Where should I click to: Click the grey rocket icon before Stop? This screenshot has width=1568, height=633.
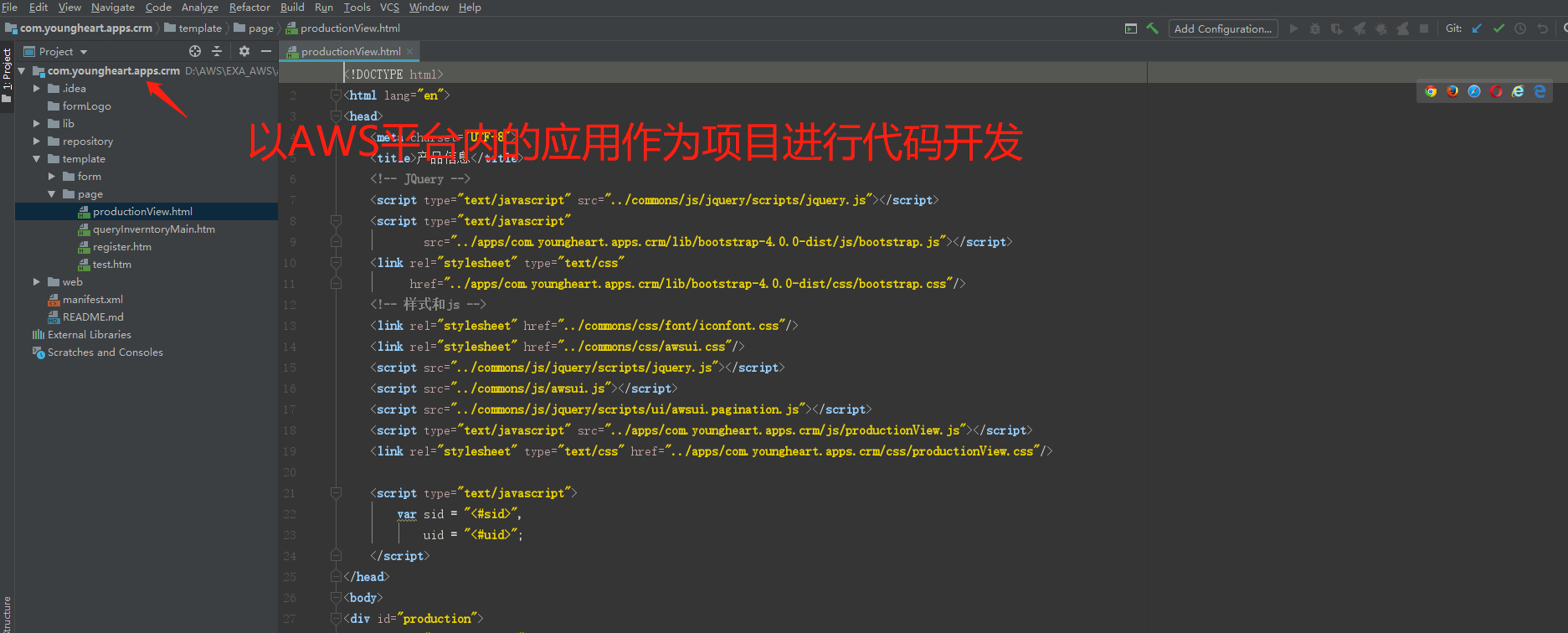(x=1402, y=28)
